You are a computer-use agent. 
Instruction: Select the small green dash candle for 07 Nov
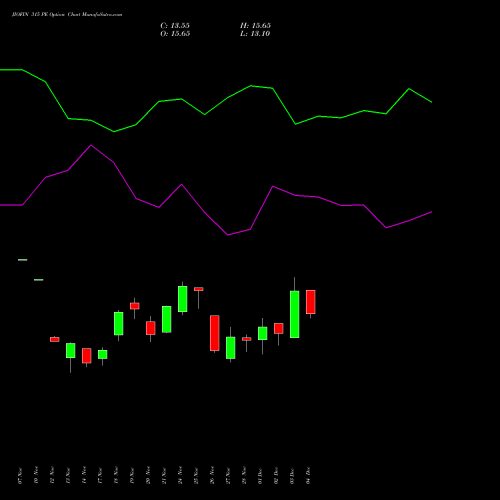[x=23, y=260]
